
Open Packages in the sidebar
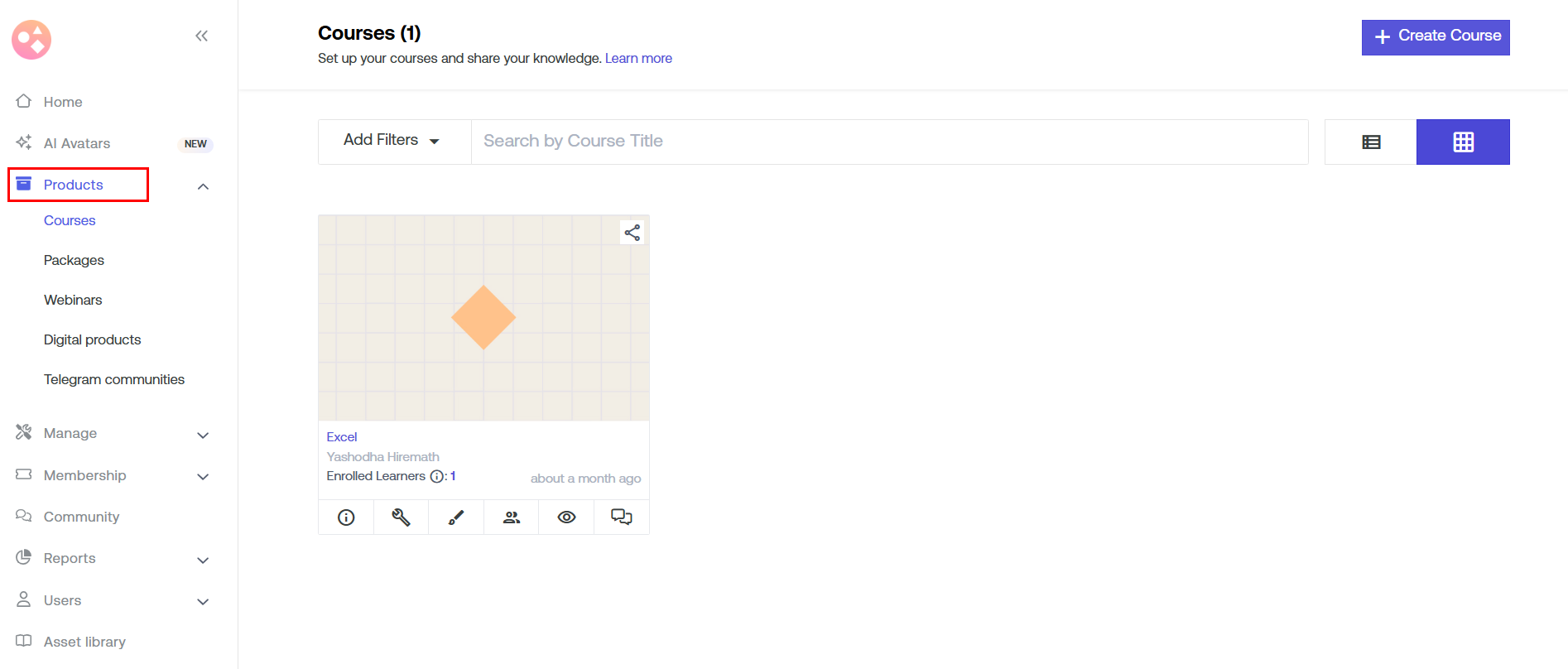click(x=74, y=260)
